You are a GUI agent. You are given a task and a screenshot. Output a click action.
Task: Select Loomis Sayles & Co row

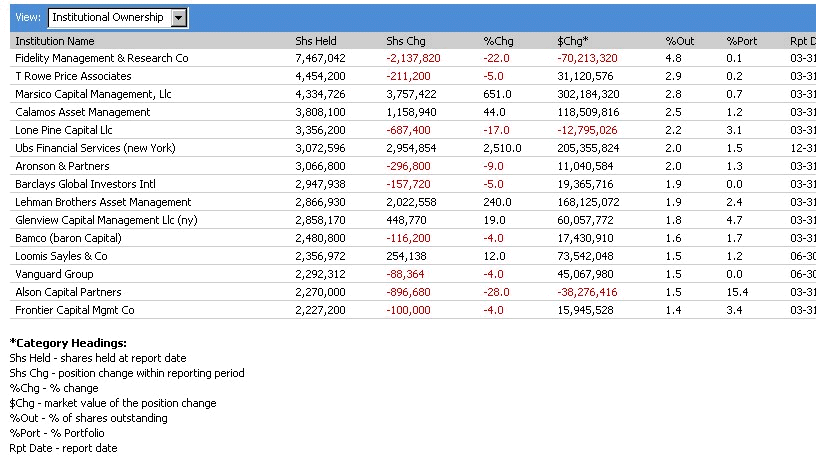[x=413, y=256]
